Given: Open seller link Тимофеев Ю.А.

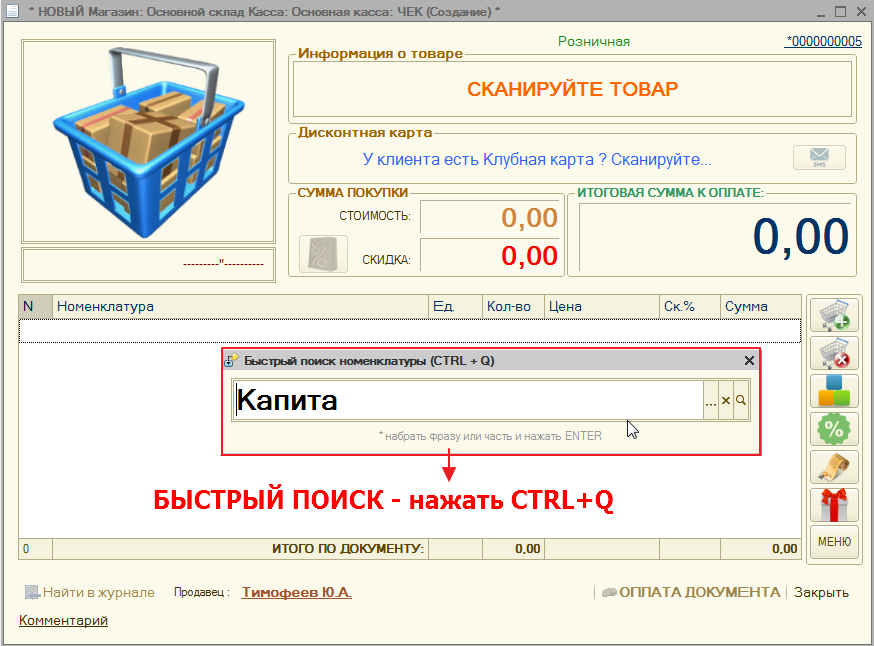Looking at the screenshot, I should [297, 592].
